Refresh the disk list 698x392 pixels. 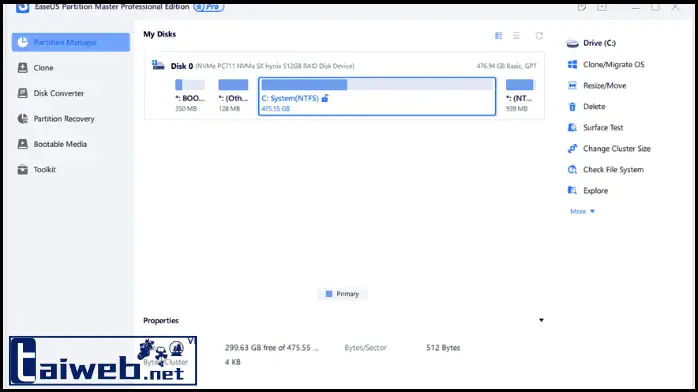539,36
